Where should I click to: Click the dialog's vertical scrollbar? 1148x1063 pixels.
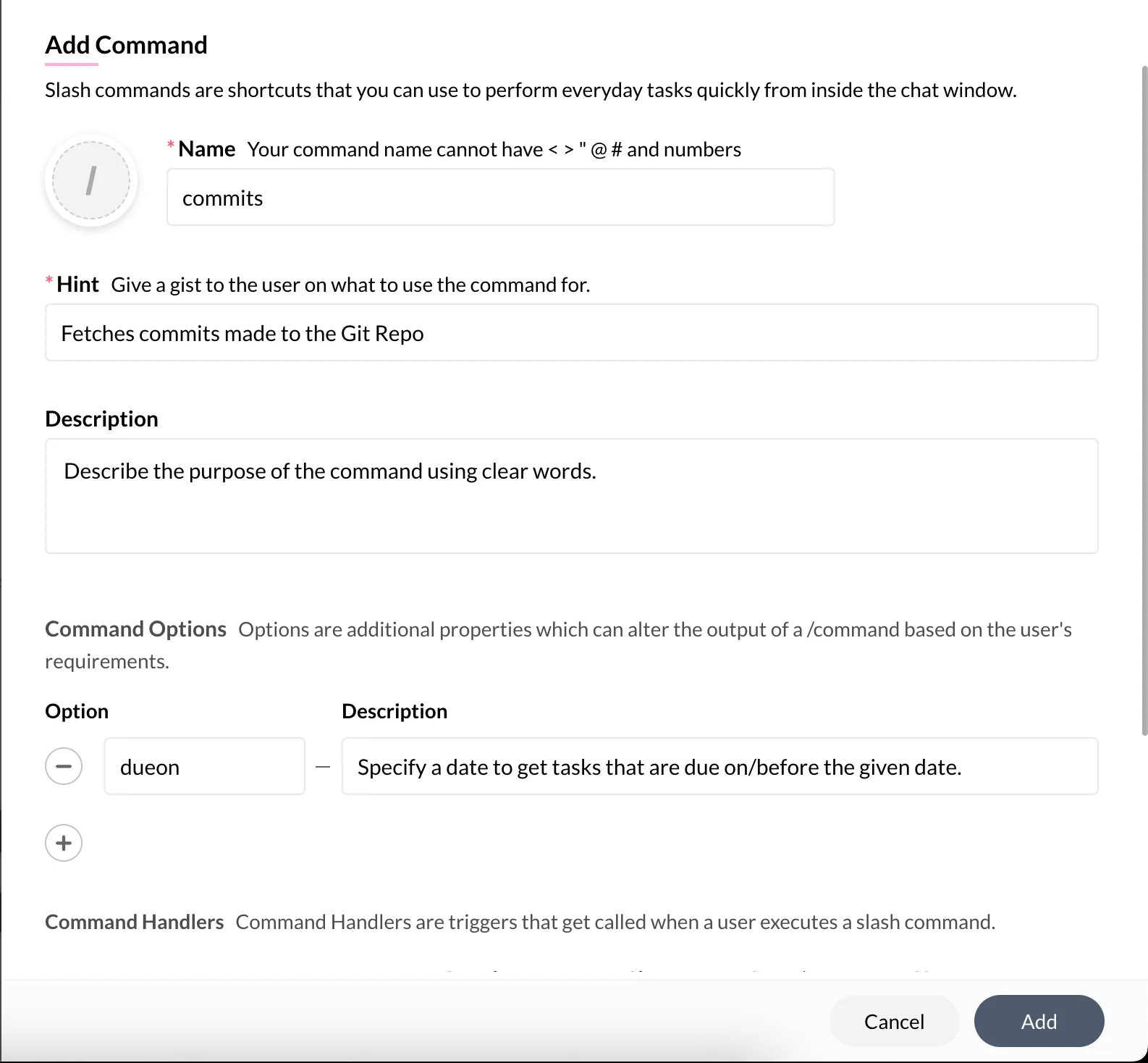(x=1144, y=400)
